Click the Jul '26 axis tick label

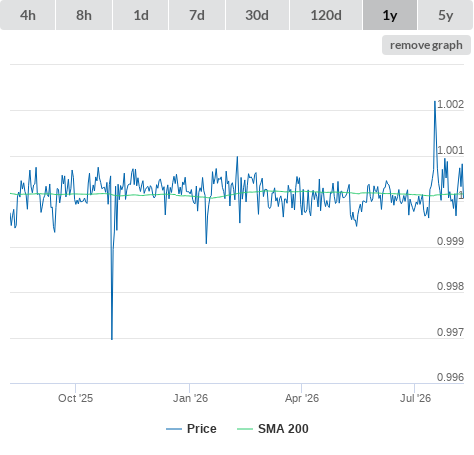[x=415, y=398]
